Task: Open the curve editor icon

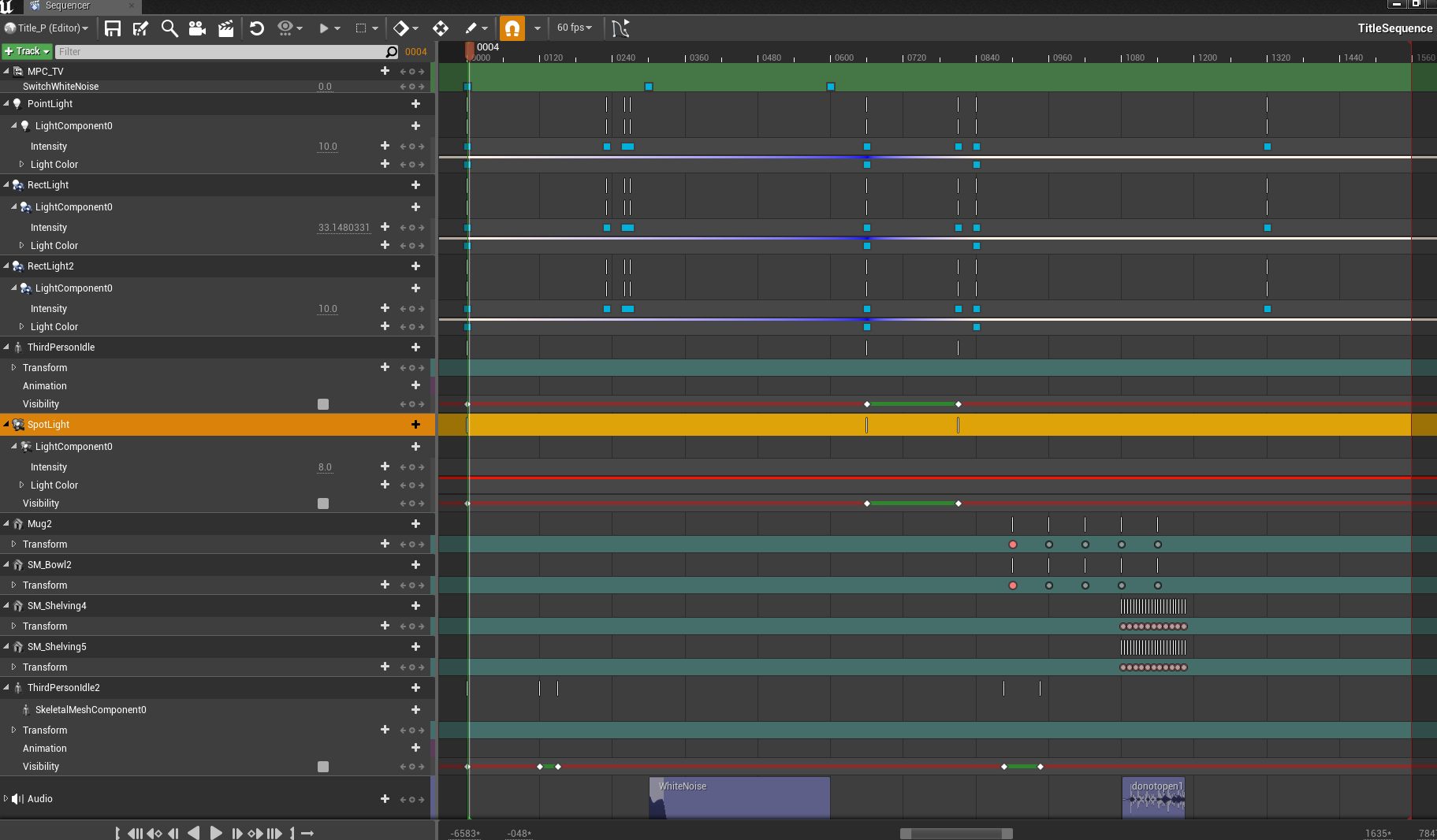Action: point(620,28)
